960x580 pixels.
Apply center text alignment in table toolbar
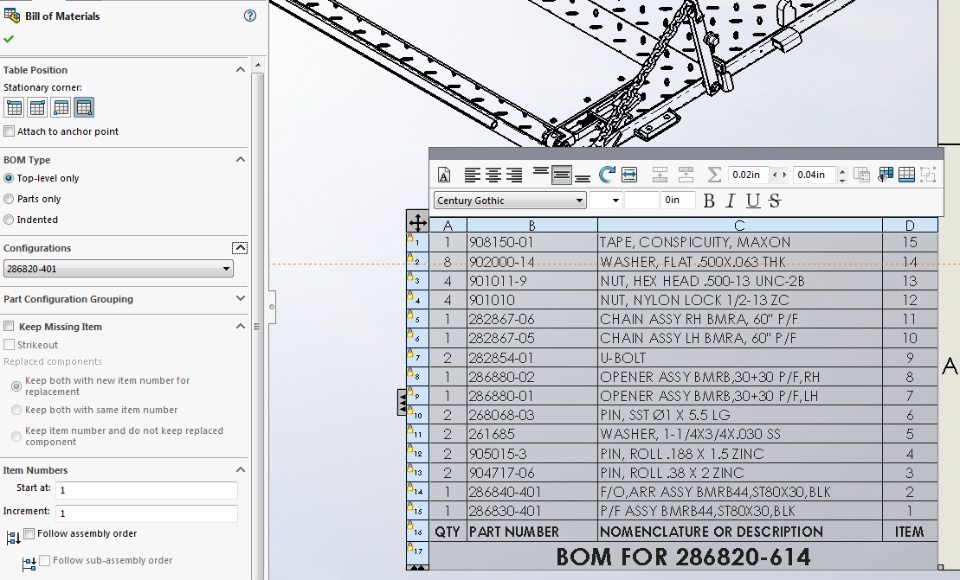click(x=493, y=175)
